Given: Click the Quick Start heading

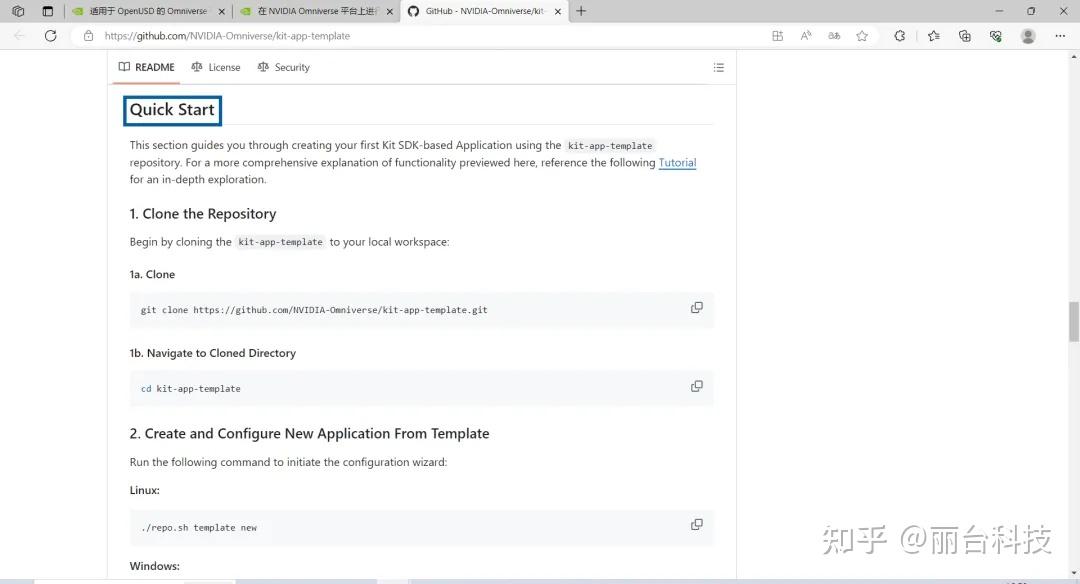Looking at the screenshot, I should coord(172,110).
